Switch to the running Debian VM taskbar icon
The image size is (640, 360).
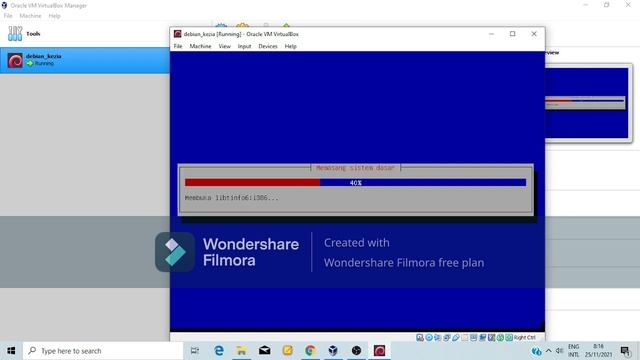click(379, 351)
